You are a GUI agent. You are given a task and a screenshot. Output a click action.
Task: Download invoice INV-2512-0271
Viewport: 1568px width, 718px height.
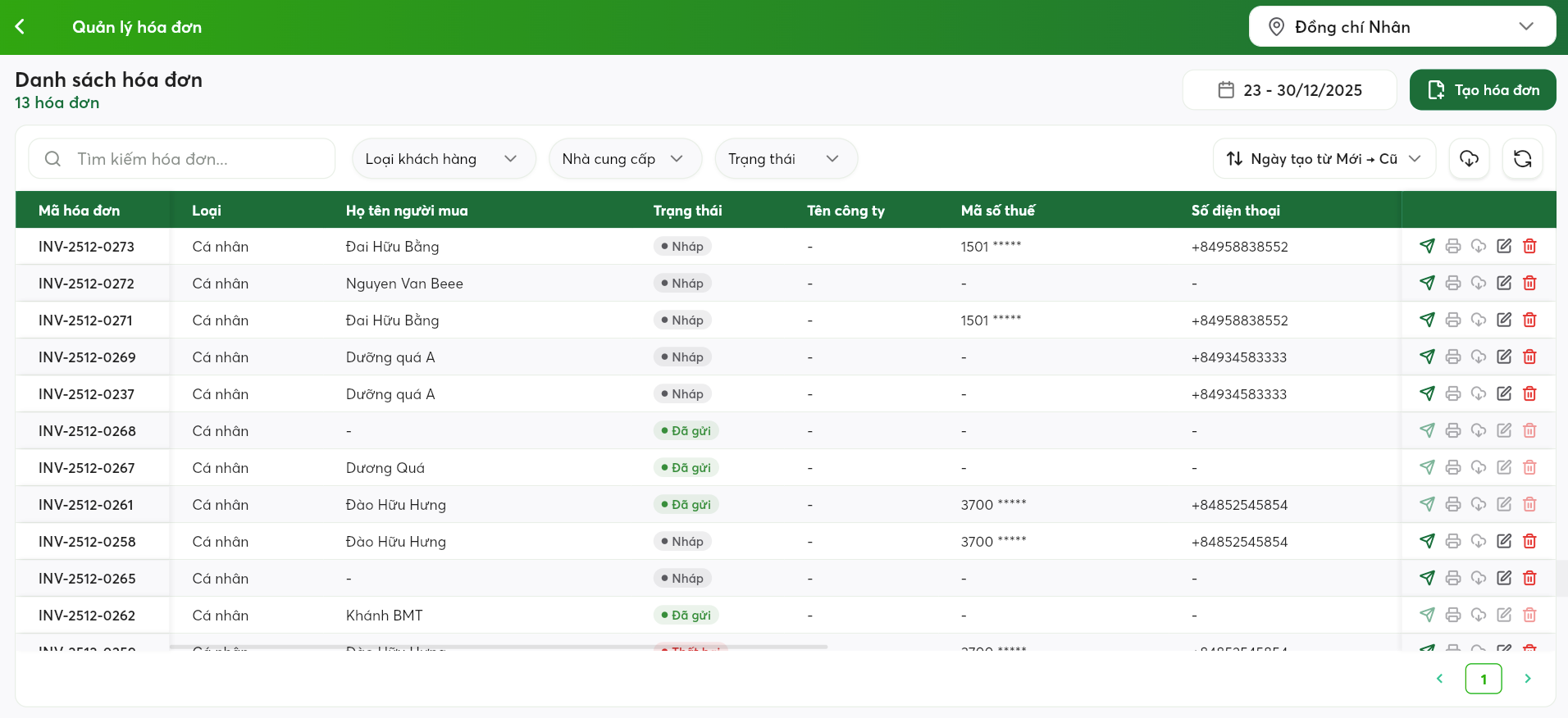coord(1478,320)
